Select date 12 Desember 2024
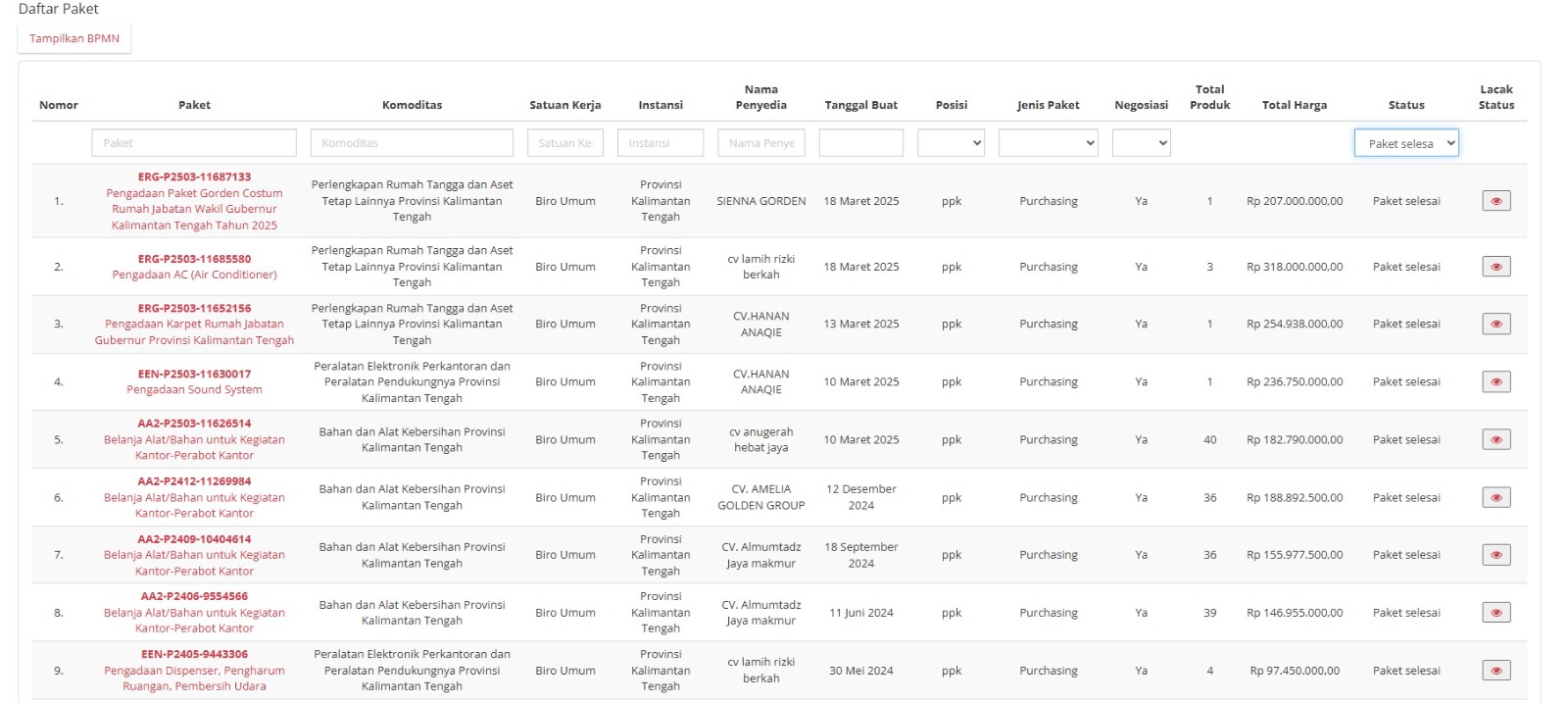 (x=861, y=497)
